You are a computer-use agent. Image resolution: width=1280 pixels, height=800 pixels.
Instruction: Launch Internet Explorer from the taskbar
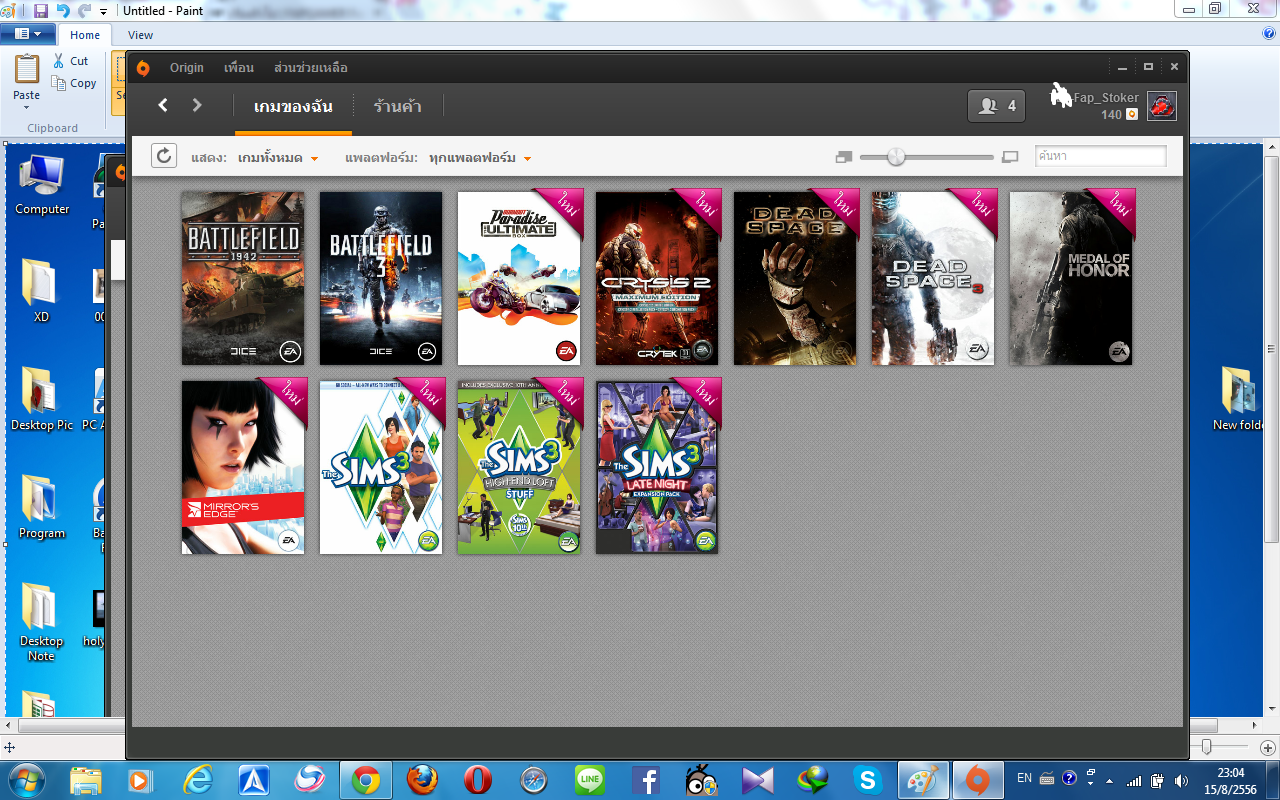[x=197, y=780]
